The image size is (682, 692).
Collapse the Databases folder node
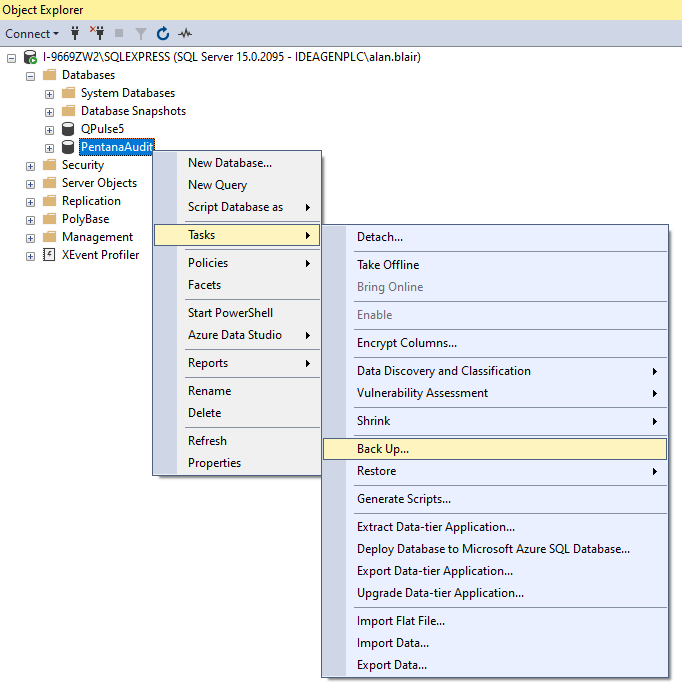[30, 76]
